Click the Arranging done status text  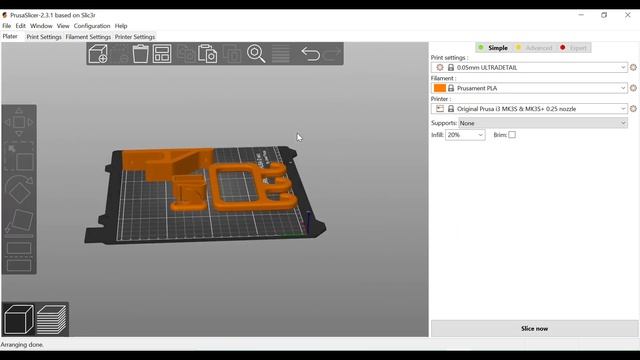(x=22, y=344)
